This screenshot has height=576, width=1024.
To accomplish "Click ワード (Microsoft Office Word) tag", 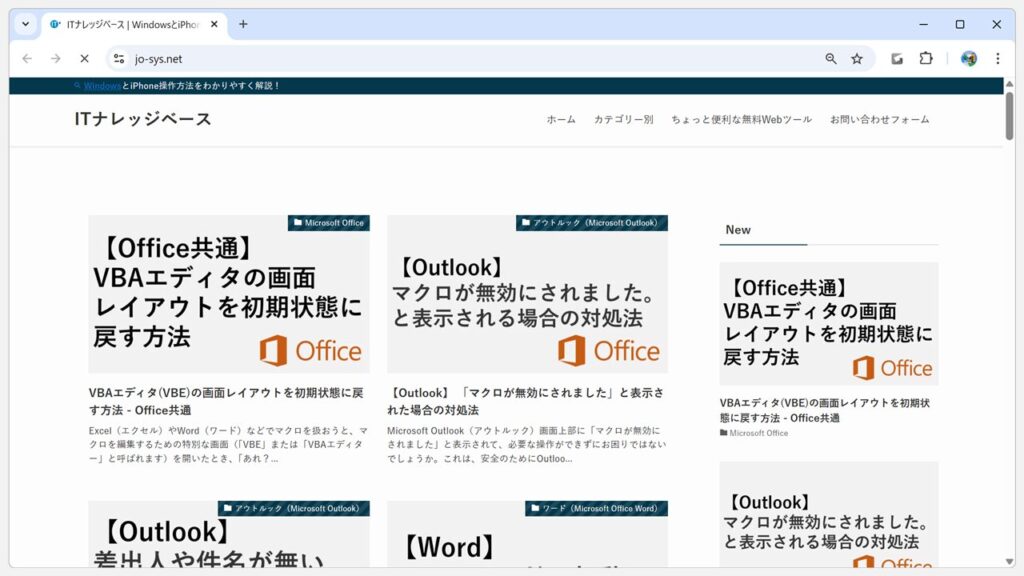I will coord(596,508).
